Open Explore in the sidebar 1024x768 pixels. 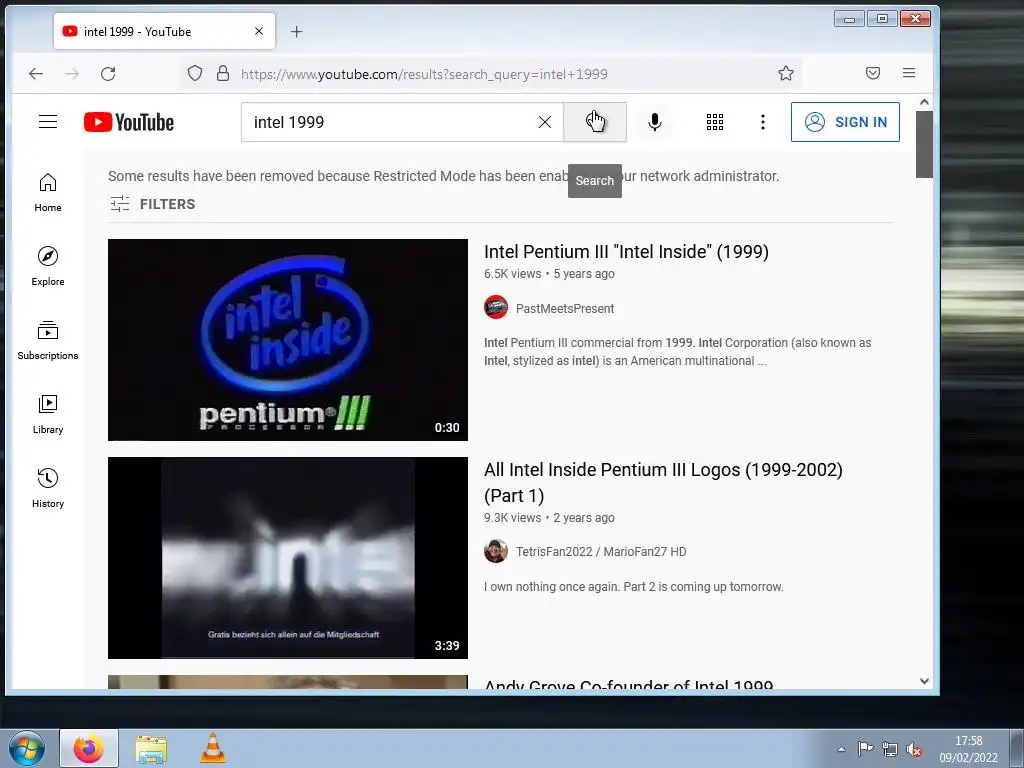click(48, 266)
